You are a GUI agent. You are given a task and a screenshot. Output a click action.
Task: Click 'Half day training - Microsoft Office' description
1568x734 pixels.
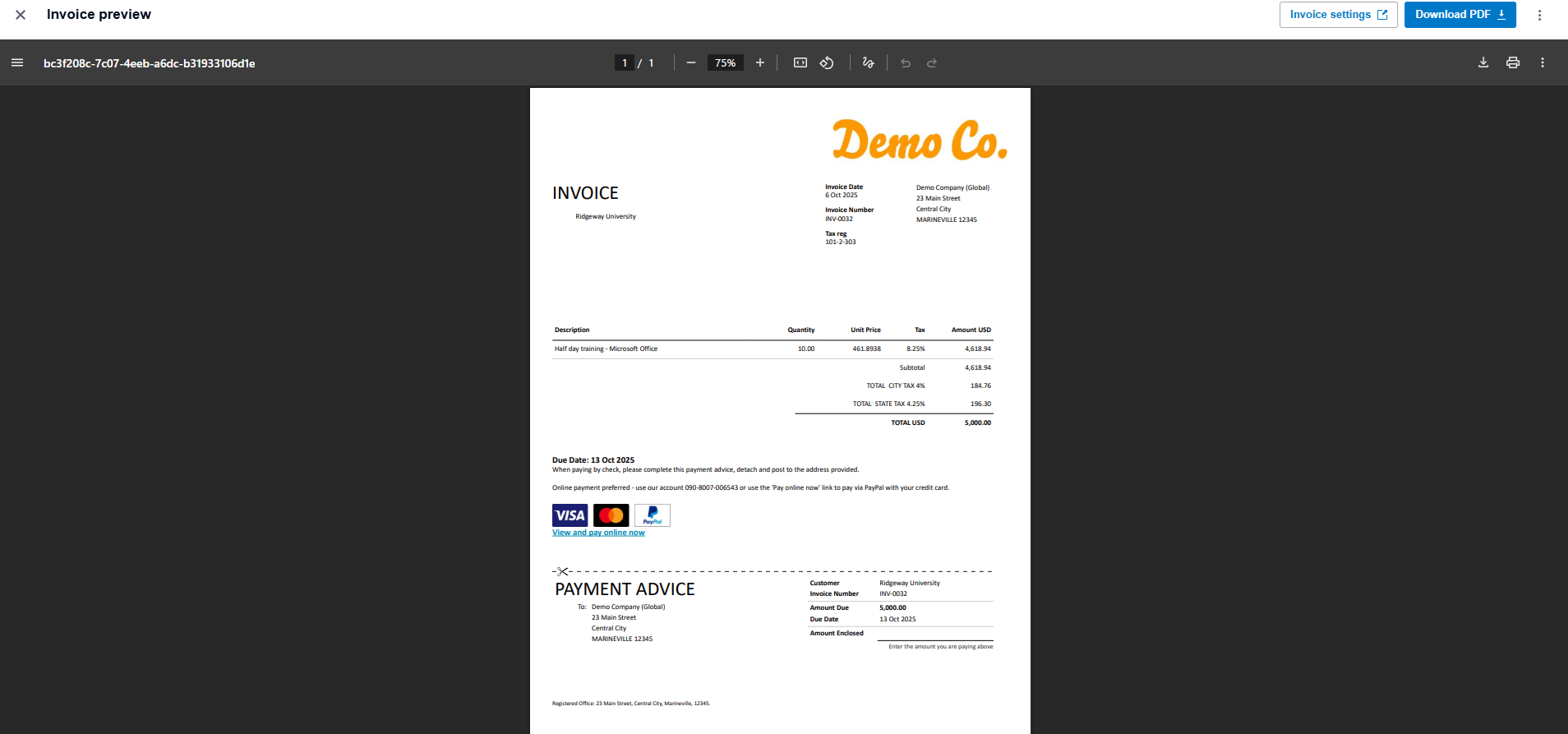pos(606,349)
